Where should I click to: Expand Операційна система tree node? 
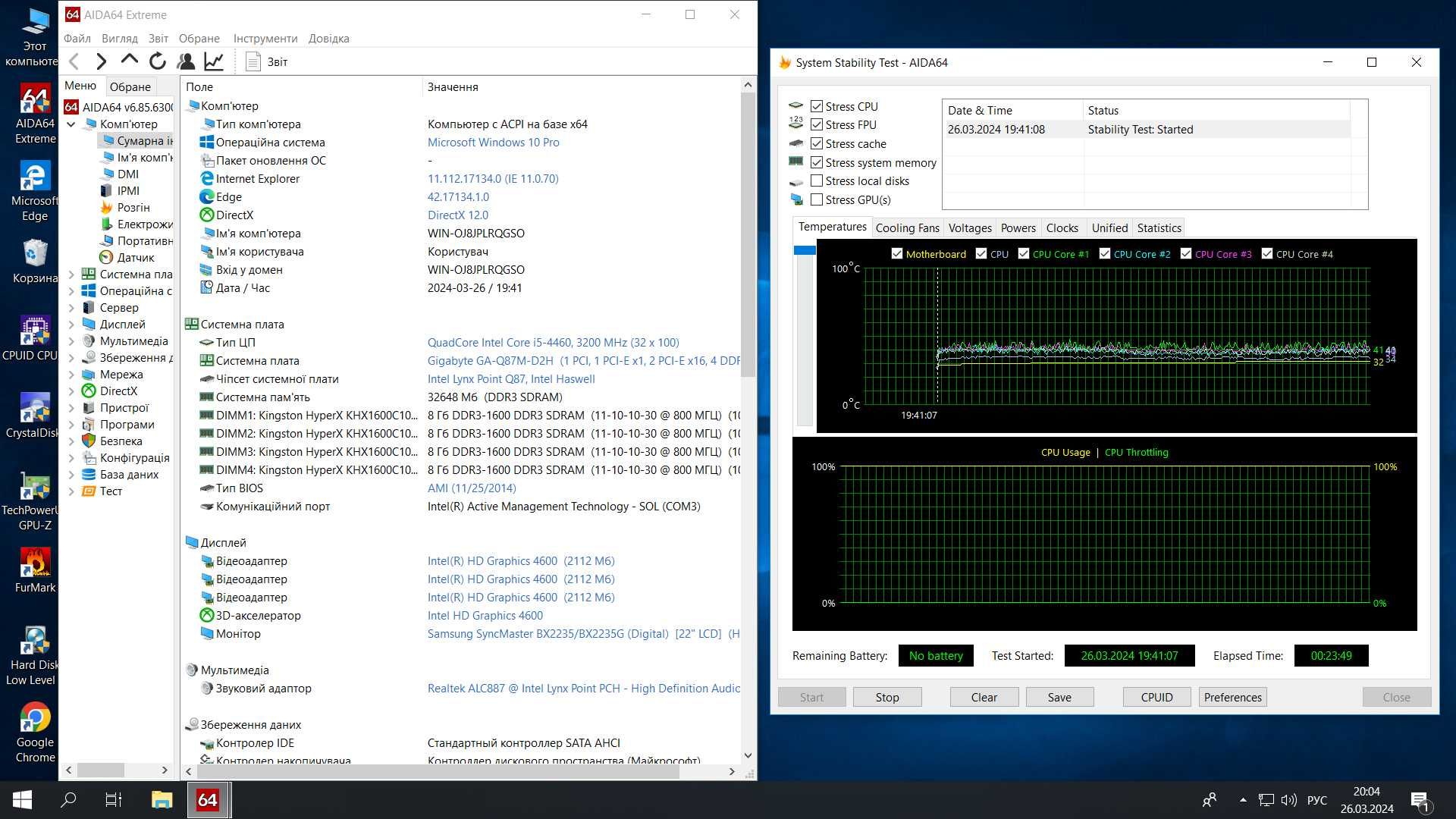click(x=71, y=290)
